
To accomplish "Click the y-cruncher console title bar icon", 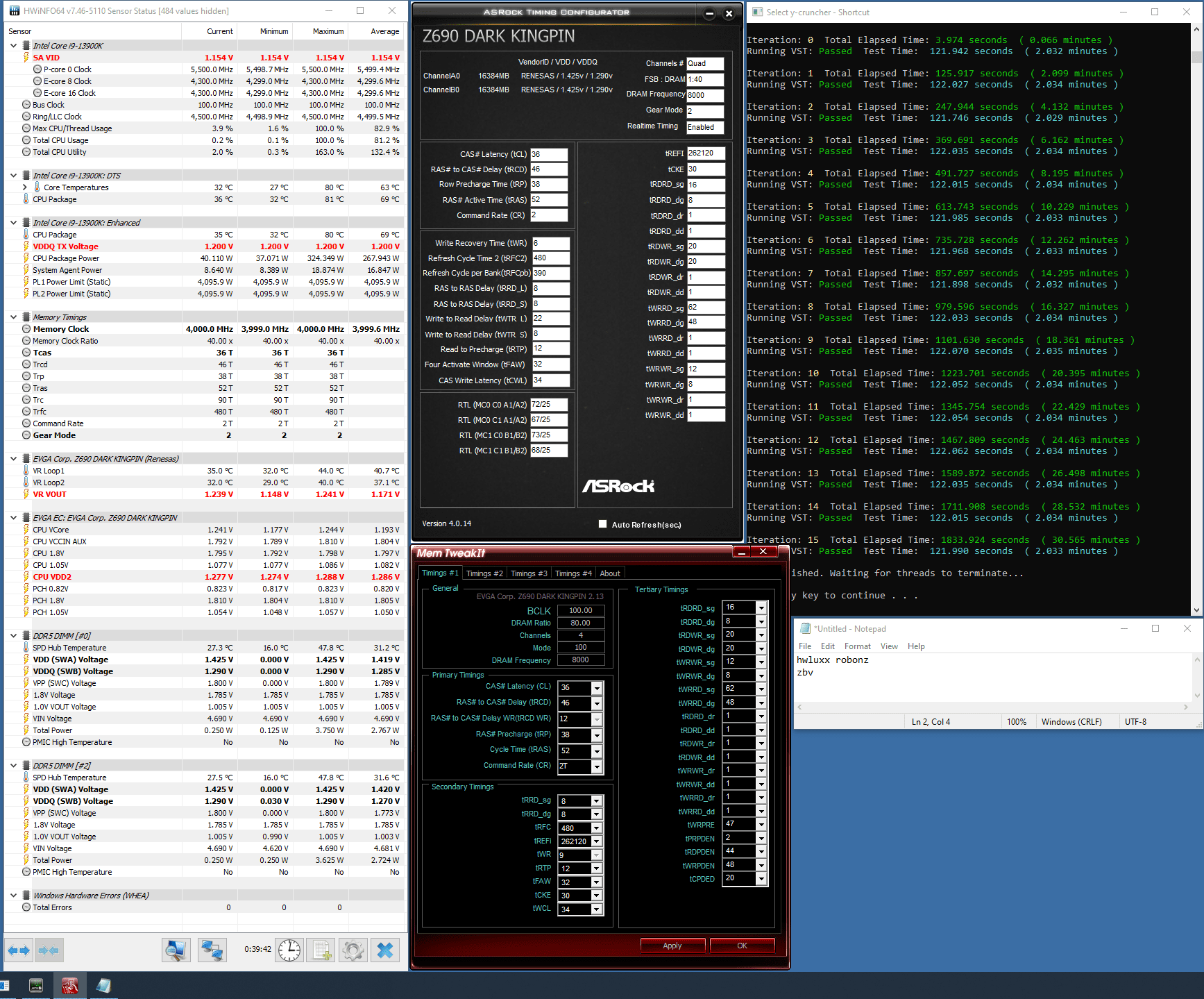I will pyautogui.click(x=757, y=12).
